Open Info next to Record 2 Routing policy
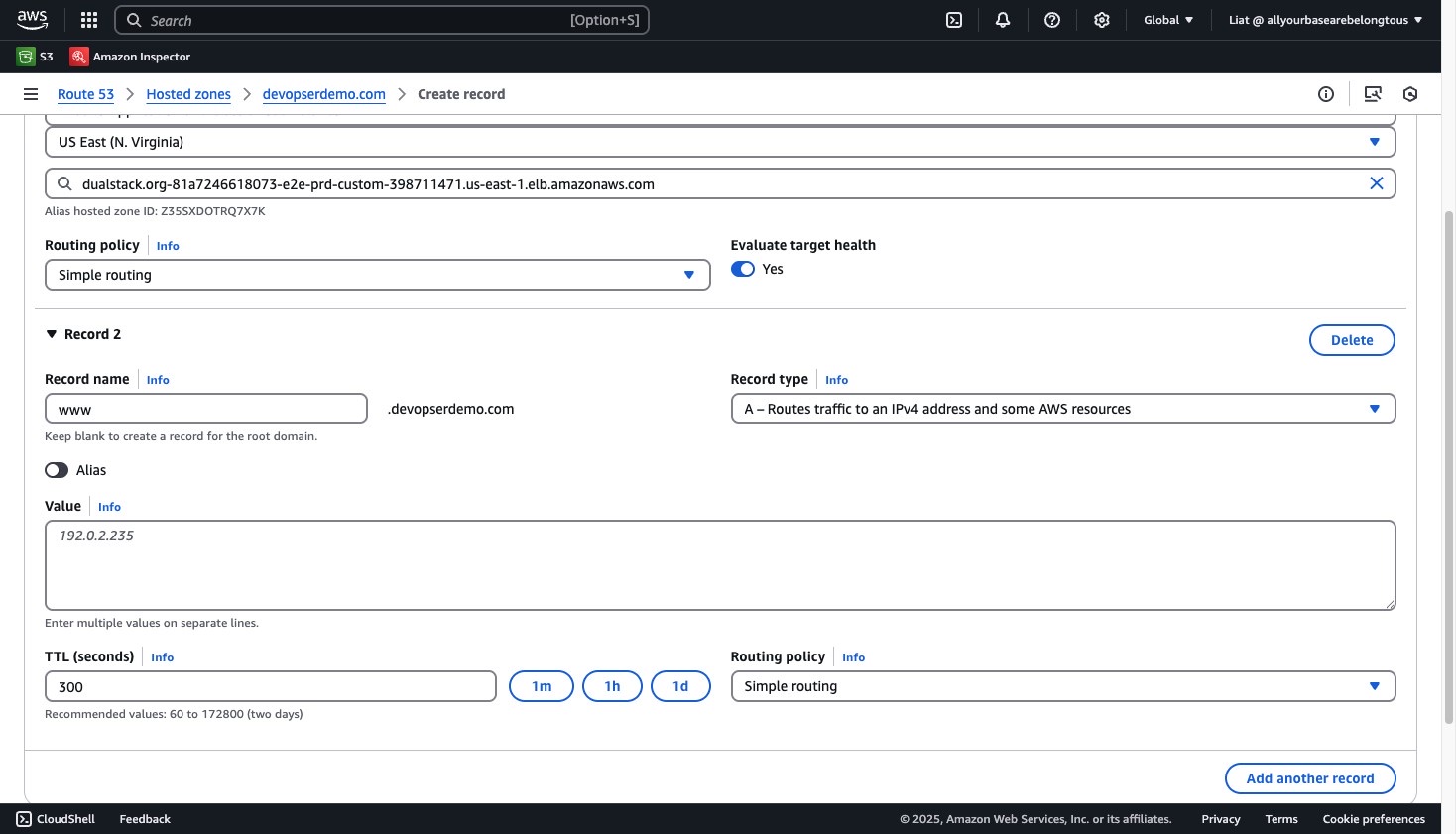The height and width of the screenshot is (834, 1456). click(x=853, y=657)
